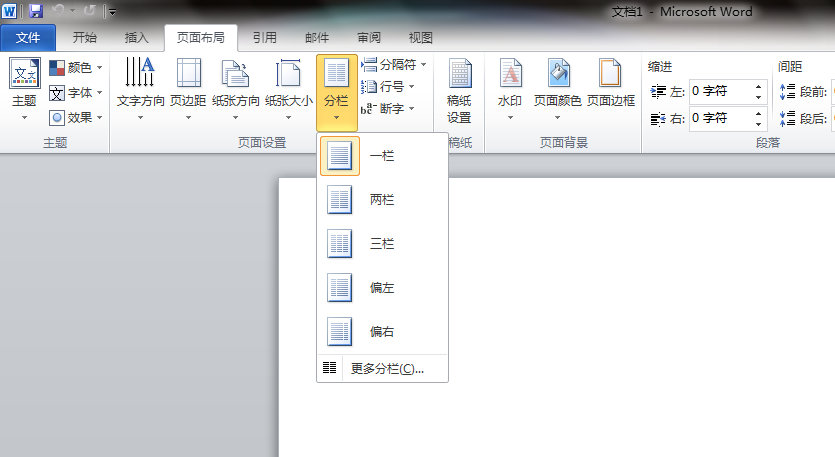Click the Three columns thumbnail icon
The image size is (835, 457).
pyautogui.click(x=340, y=244)
